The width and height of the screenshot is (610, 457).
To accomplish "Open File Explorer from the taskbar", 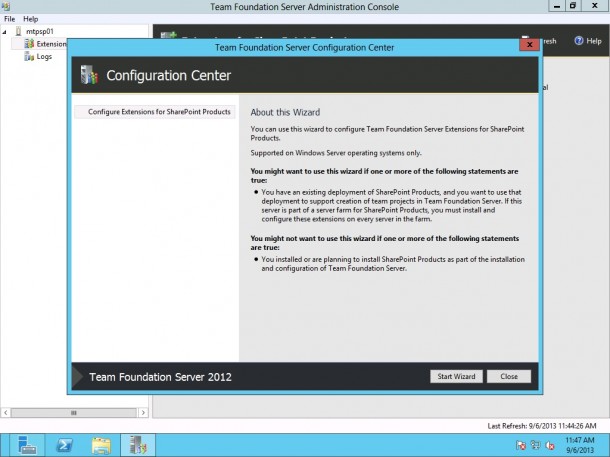I will (x=100, y=444).
